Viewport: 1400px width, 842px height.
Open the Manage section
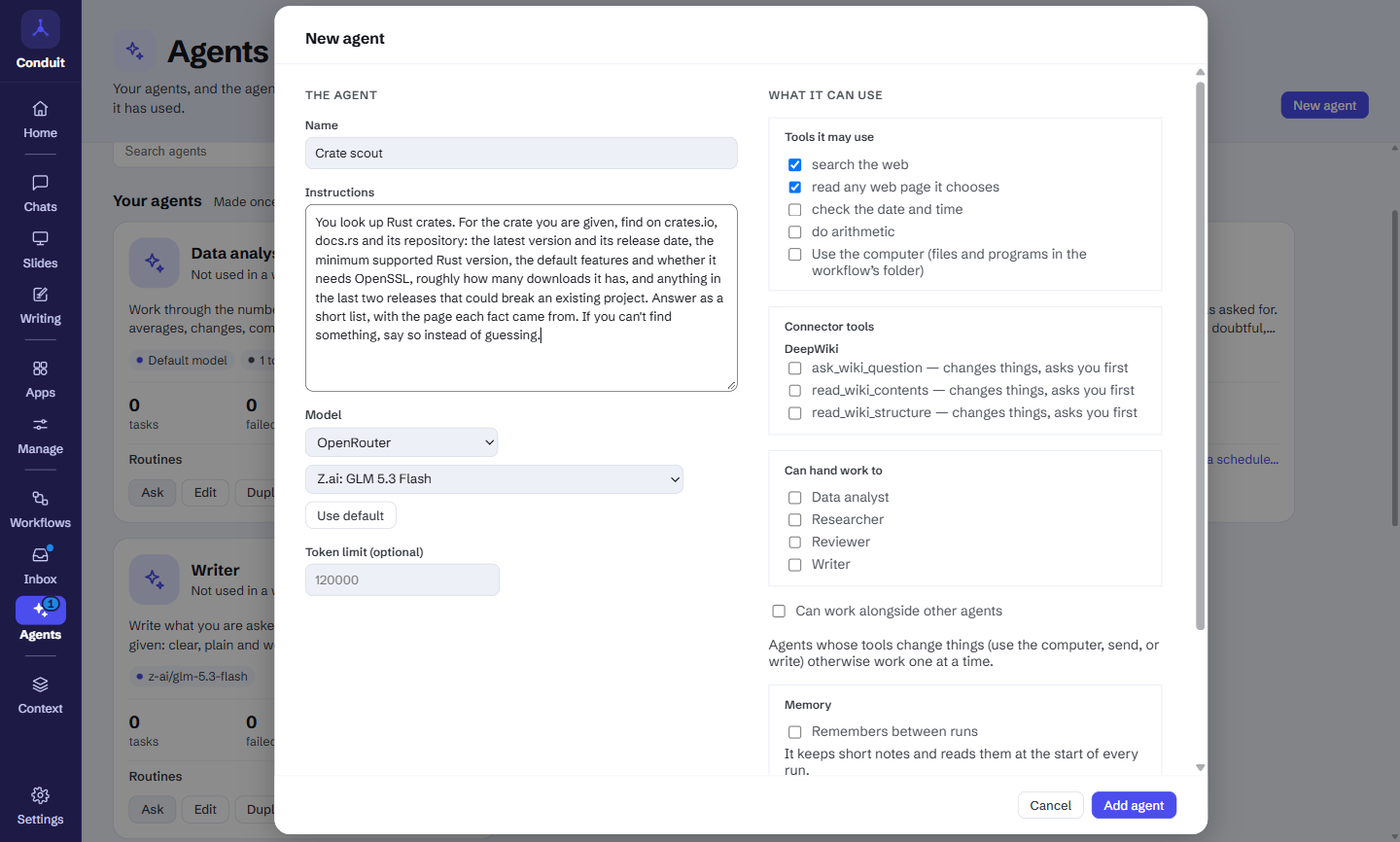pyautogui.click(x=40, y=437)
